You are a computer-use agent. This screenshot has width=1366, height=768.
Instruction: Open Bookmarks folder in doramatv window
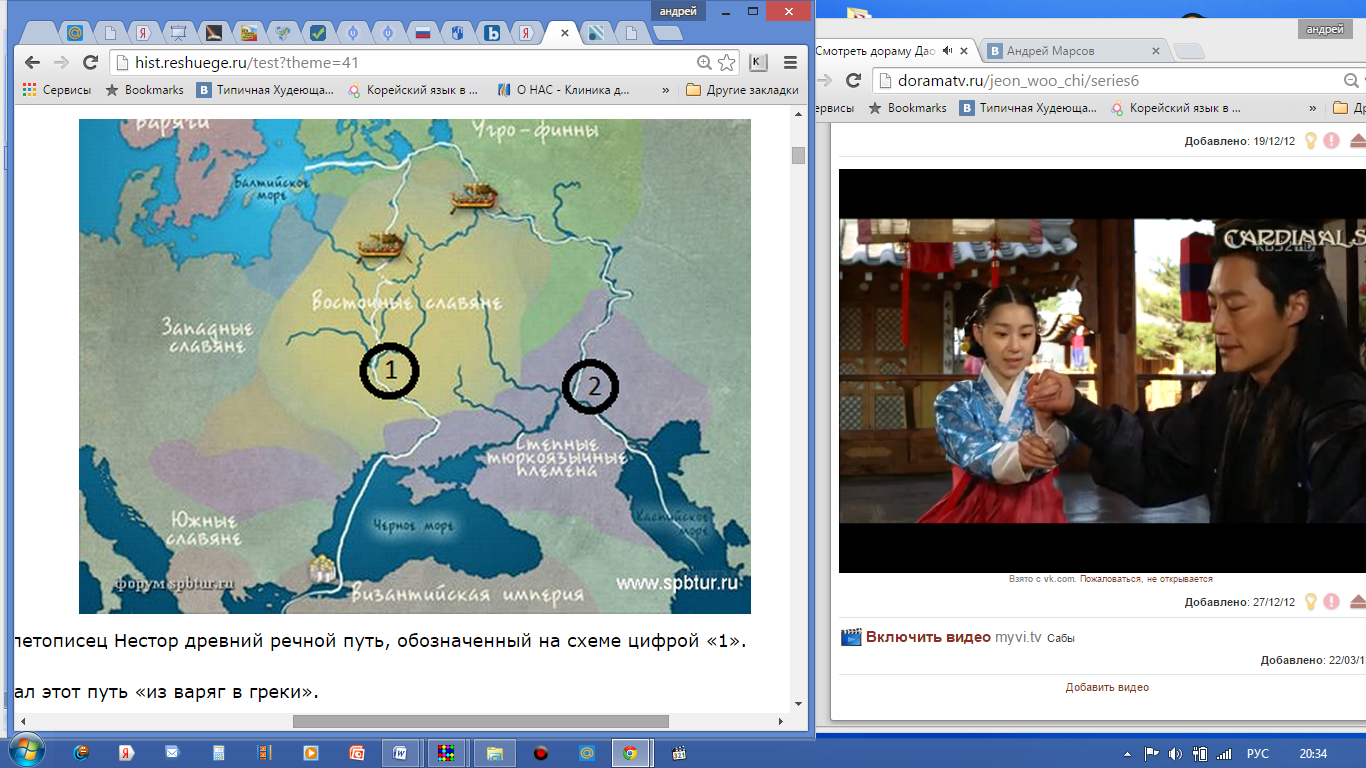tap(907, 108)
